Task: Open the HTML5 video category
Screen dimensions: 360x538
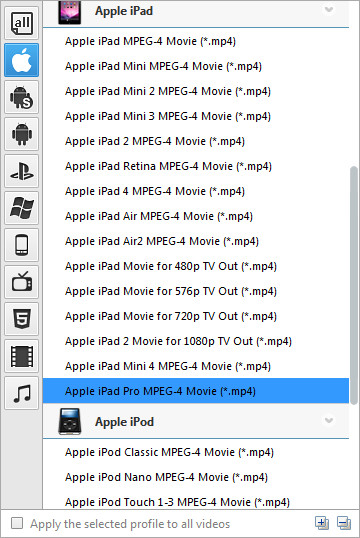Action: (22, 319)
